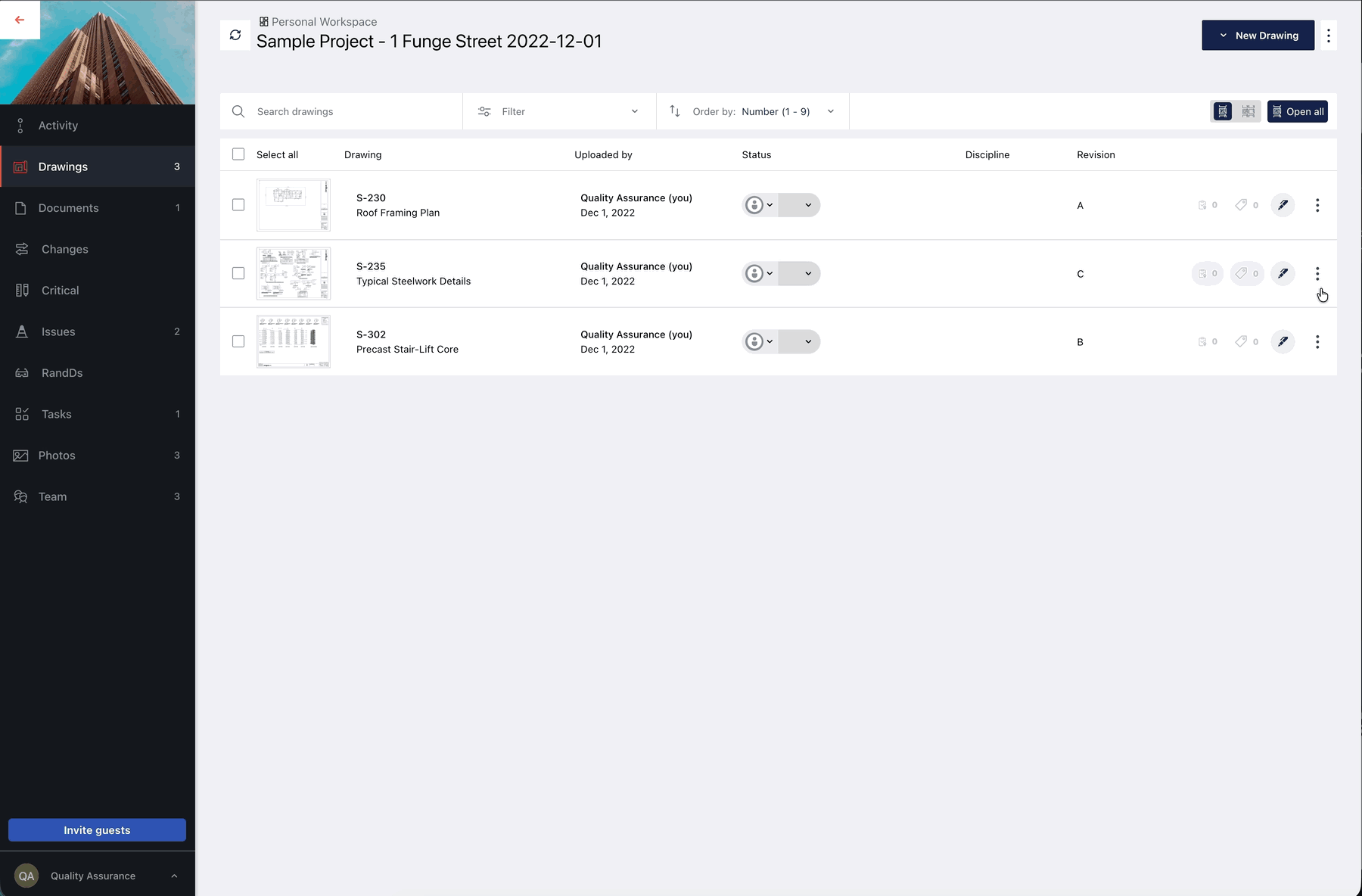Screen dimensions: 1362x896
Task: Click the Personal Workspace icon label
Action: [318, 22]
